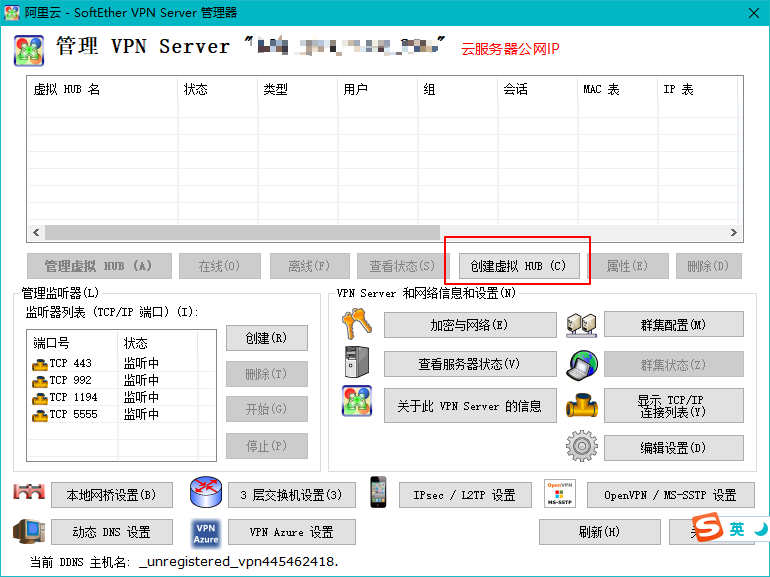Click 属性(E) button
770x577 pixels.
click(628, 266)
